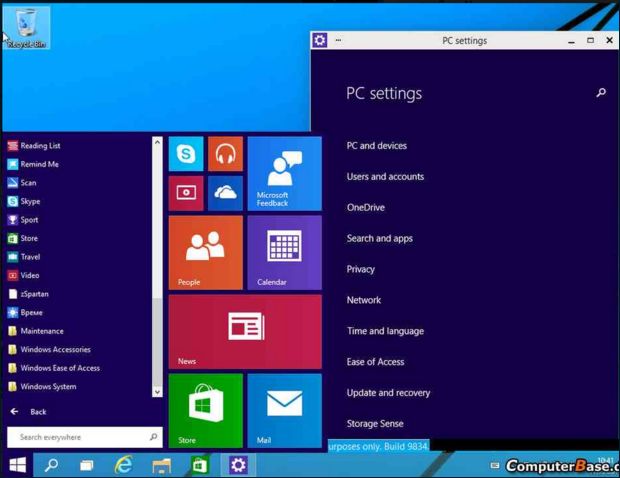Open the People tile
This screenshot has width=620, height=478.
[206, 253]
